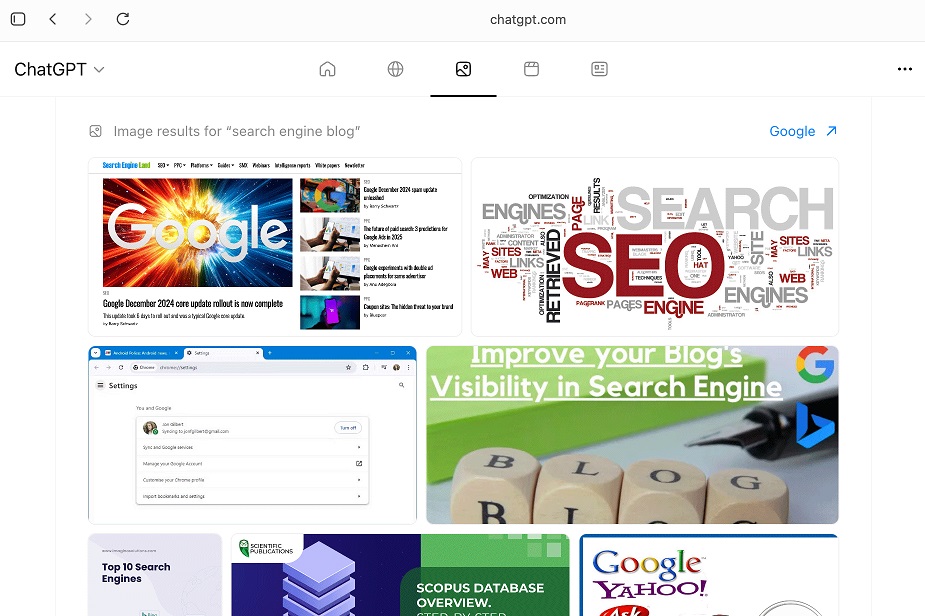925x616 pixels.
Task: Open the Scopus Database Overview image
Action: tap(400, 575)
